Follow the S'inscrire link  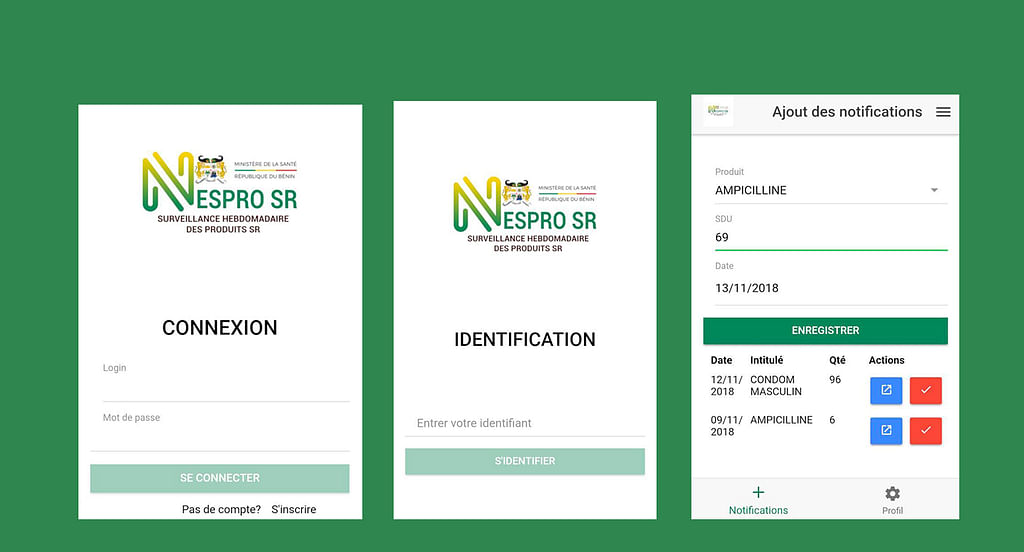tap(293, 509)
